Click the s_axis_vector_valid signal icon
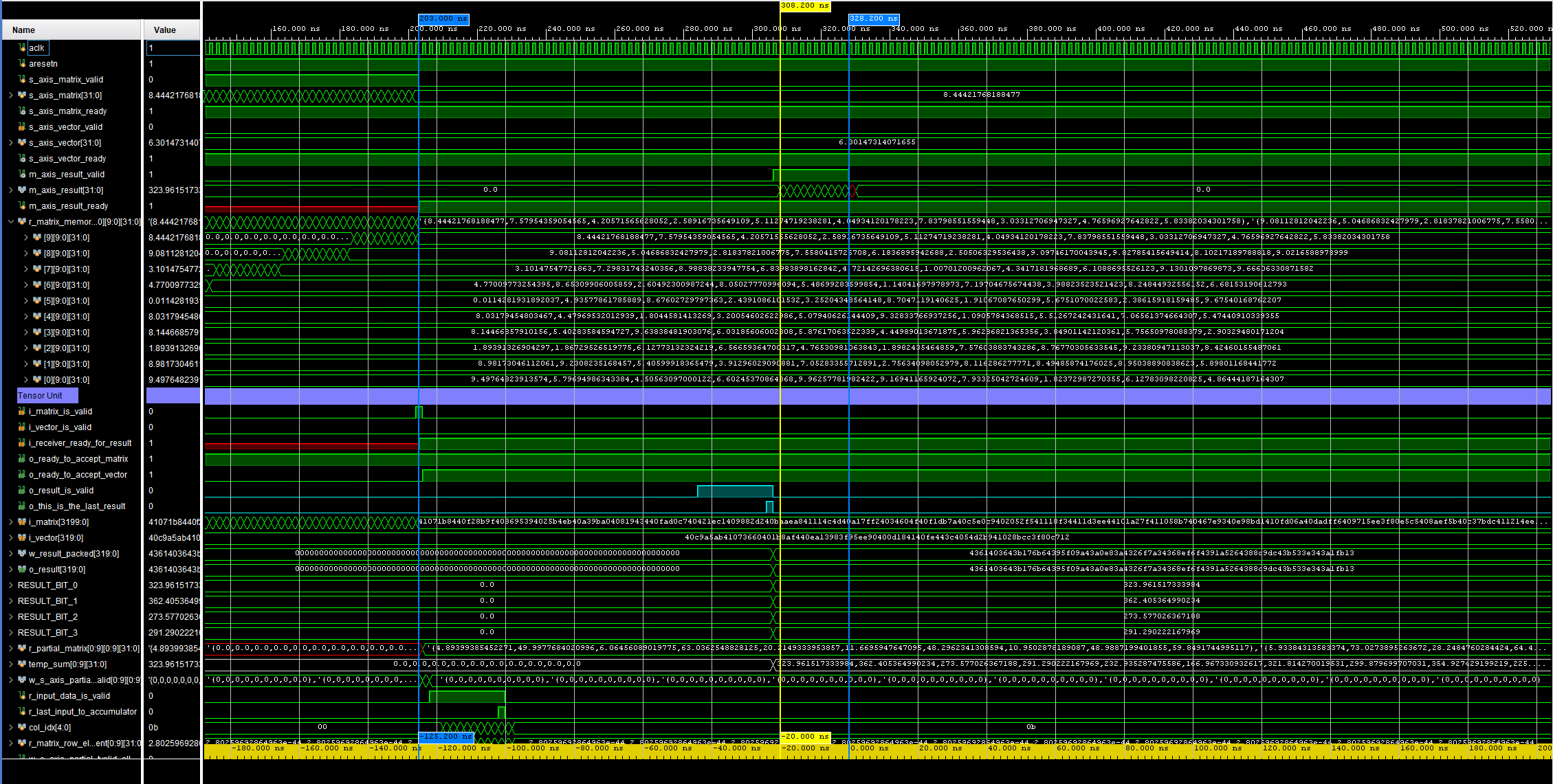Screen dimensions: 1553x784 pos(22,127)
